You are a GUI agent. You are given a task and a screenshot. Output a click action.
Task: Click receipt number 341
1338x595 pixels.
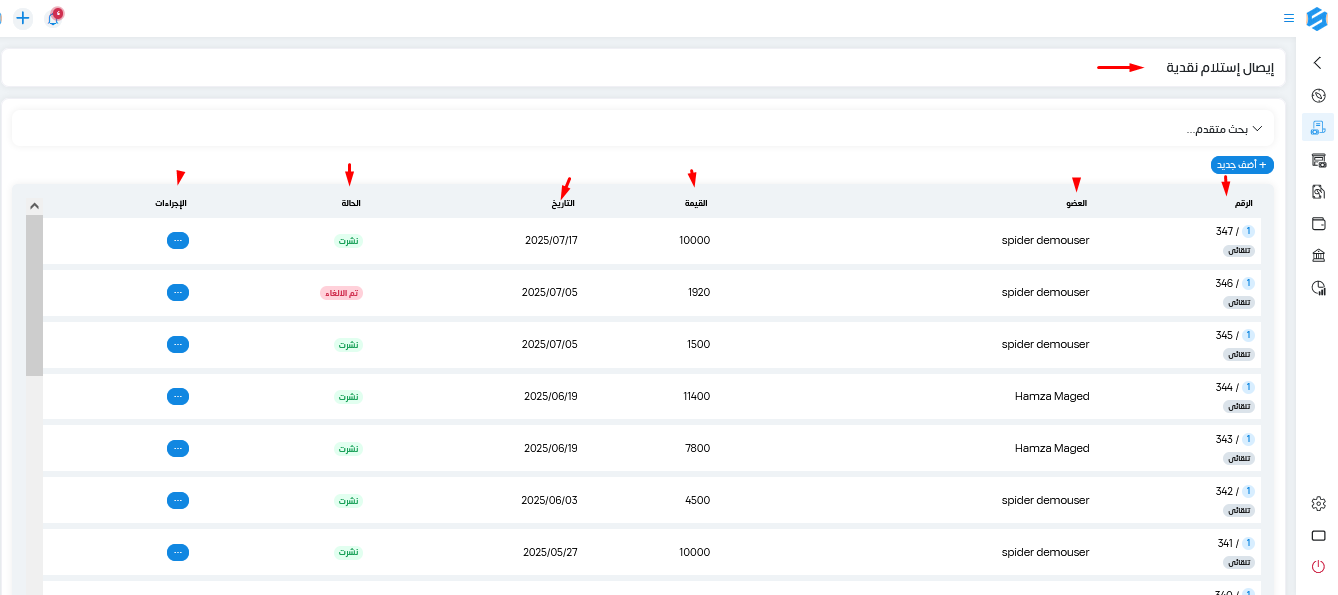[x=1224, y=543]
